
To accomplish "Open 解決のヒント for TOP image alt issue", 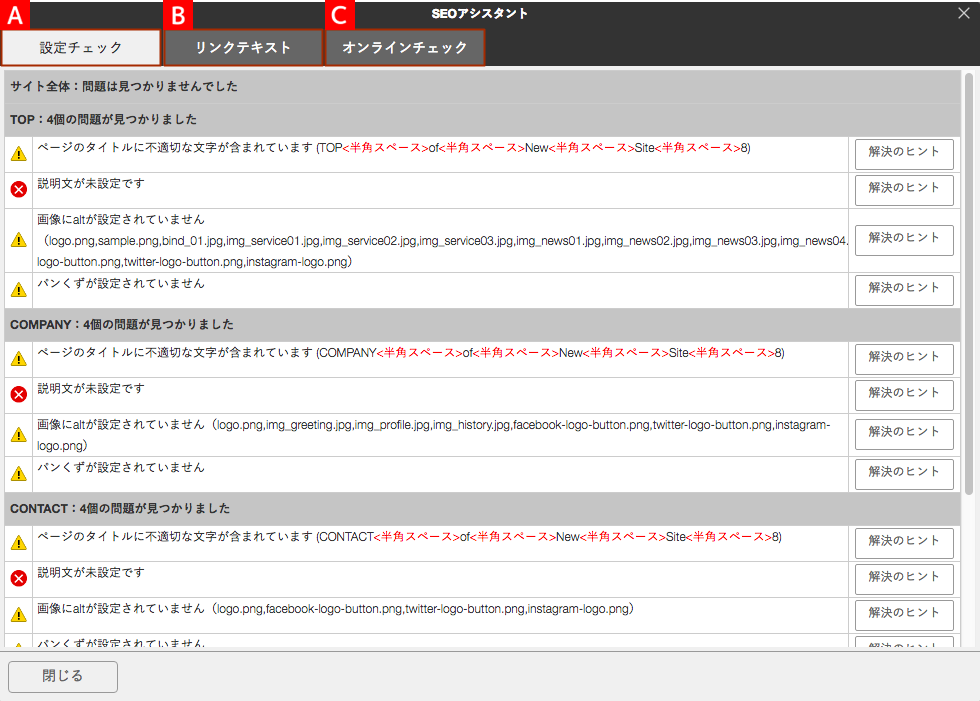I will pyautogui.click(x=904, y=240).
